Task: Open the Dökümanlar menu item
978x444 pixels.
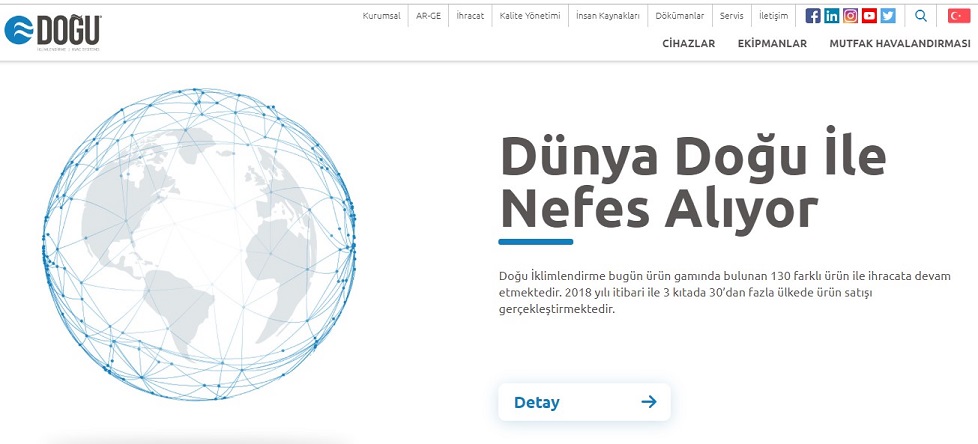Action: [x=680, y=16]
